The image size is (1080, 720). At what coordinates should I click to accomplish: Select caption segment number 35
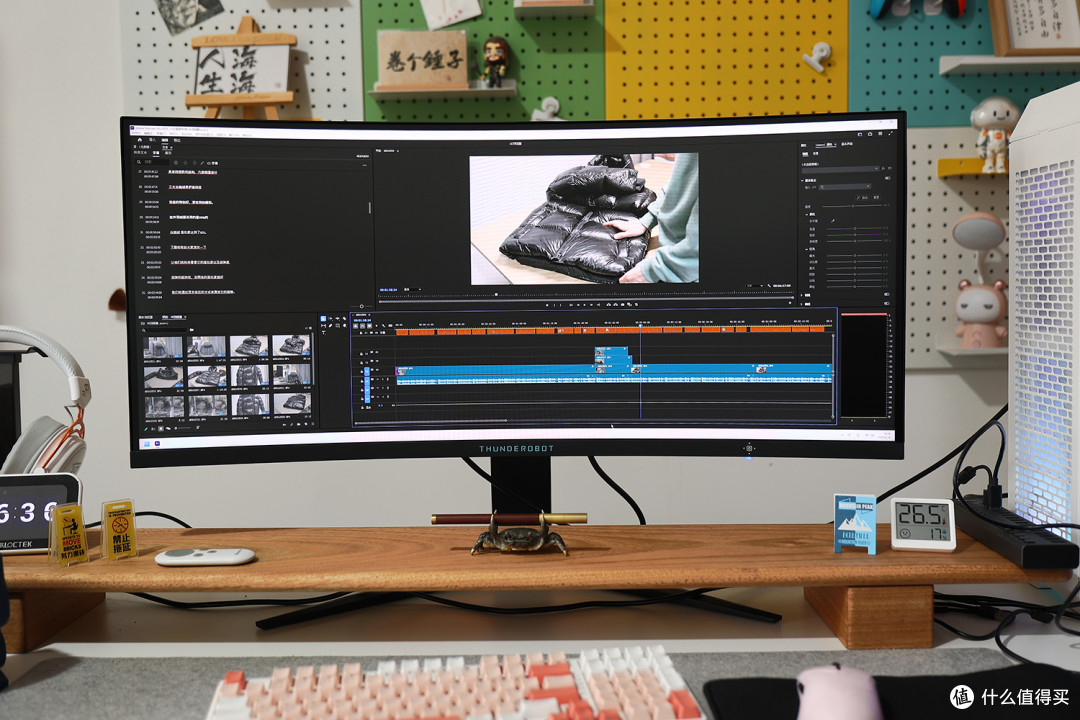click(187, 292)
